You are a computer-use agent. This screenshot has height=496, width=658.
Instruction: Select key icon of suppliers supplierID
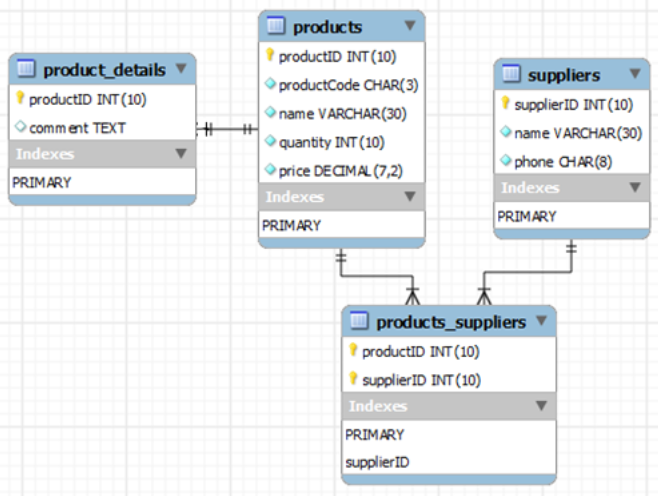(x=505, y=102)
